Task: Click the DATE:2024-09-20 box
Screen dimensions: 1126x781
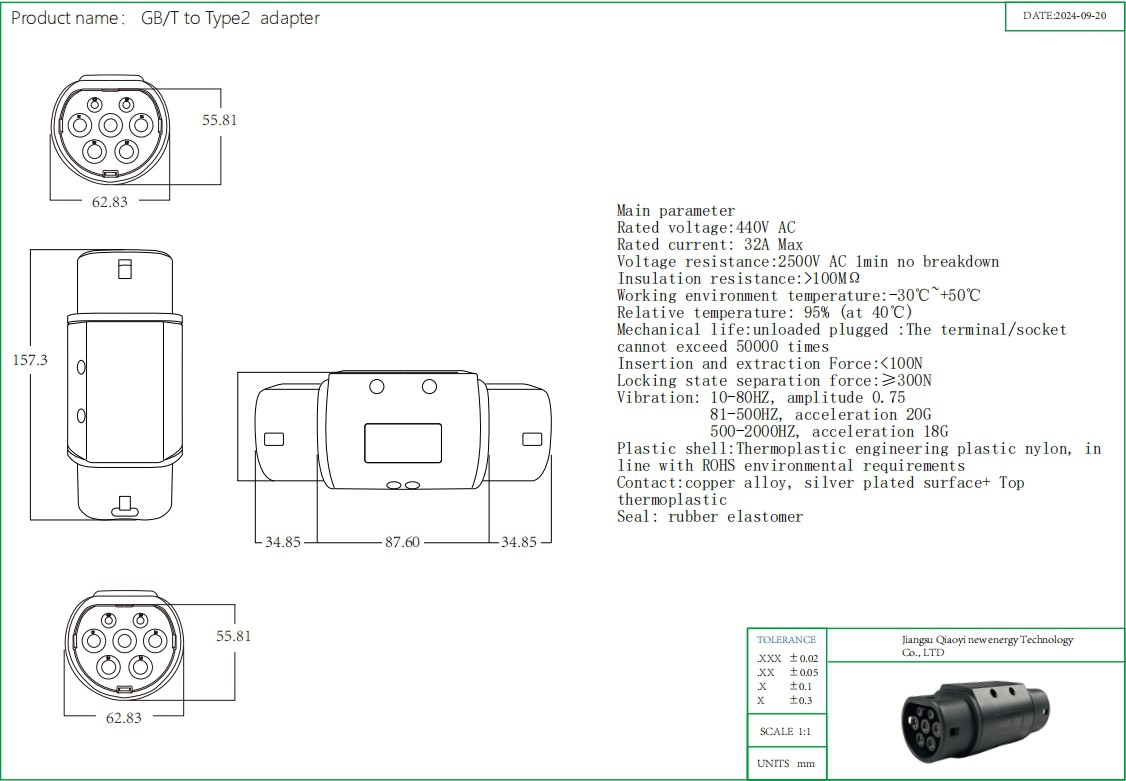Action: coord(1064,17)
